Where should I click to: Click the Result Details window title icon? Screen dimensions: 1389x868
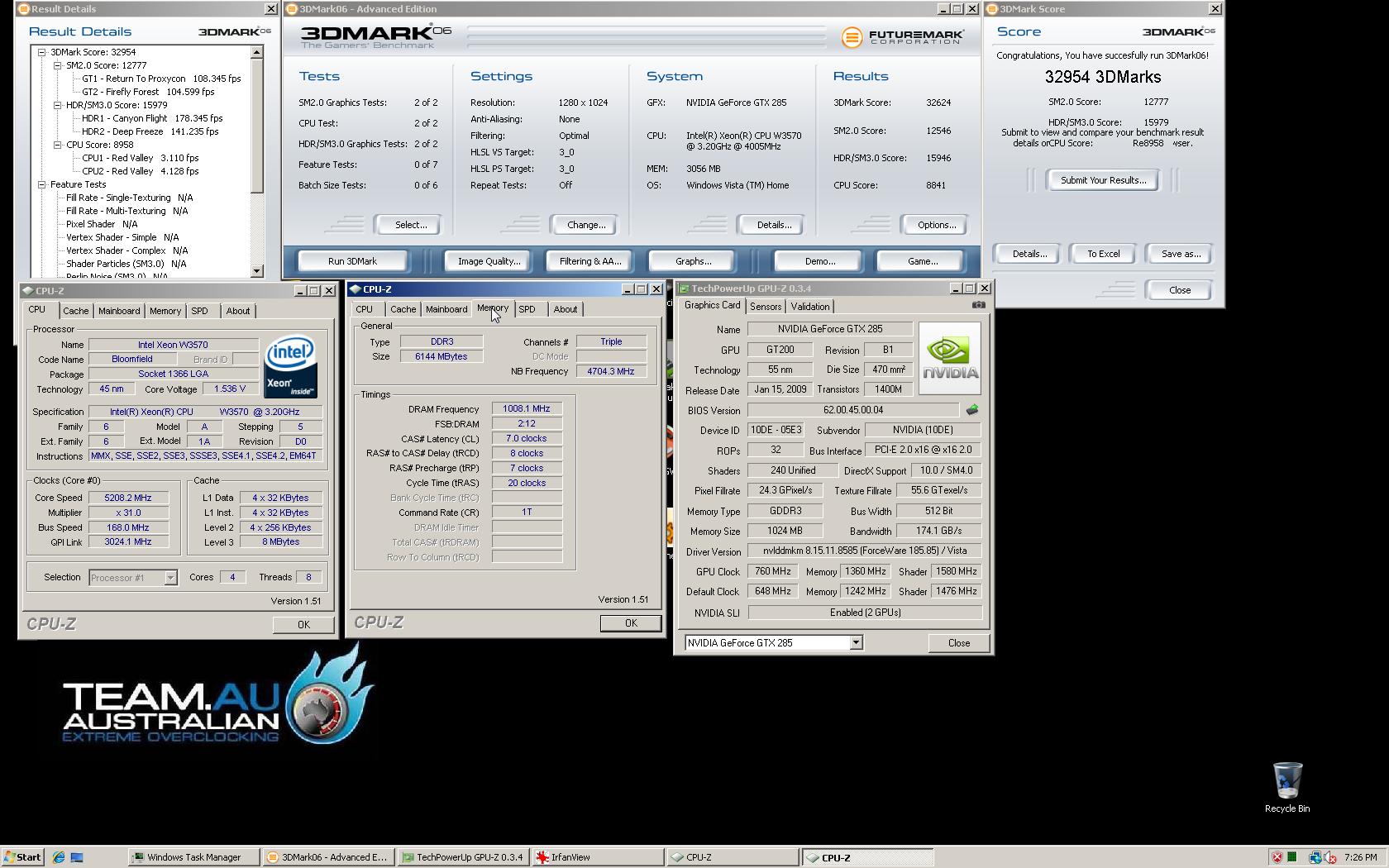click(x=24, y=9)
